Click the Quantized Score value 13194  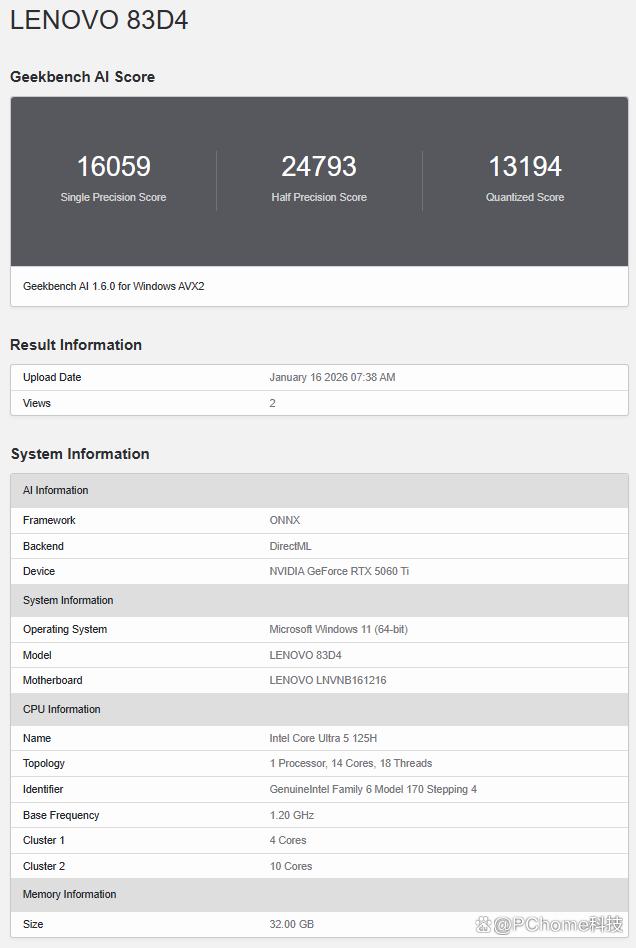coord(524,166)
